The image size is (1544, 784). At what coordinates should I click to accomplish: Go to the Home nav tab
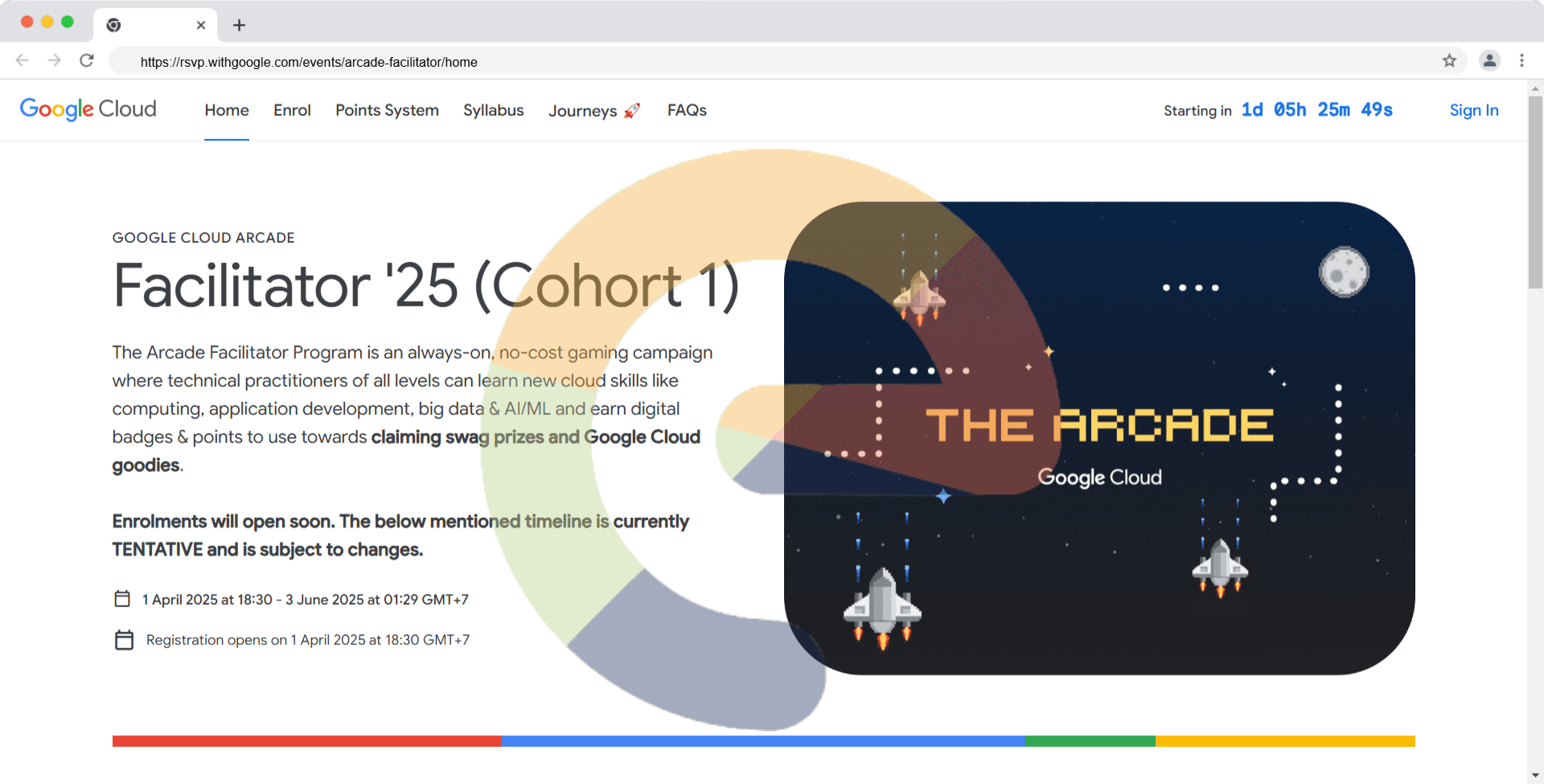pyautogui.click(x=227, y=110)
